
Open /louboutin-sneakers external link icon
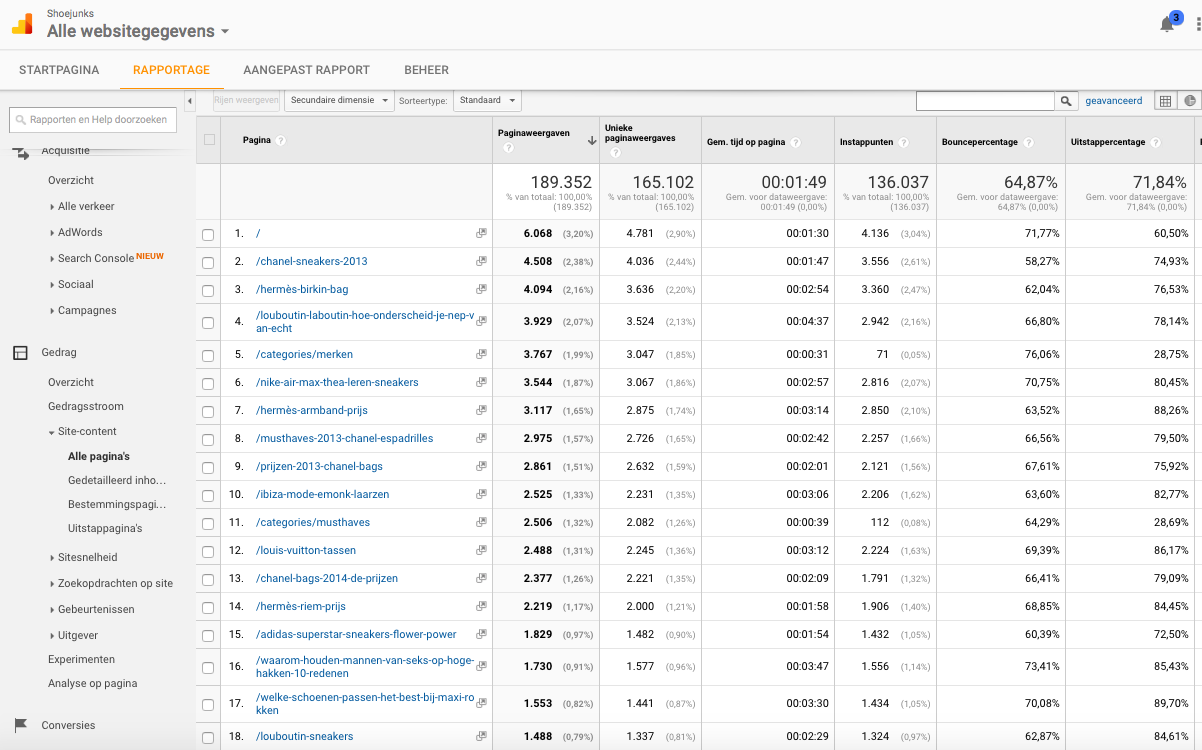click(x=481, y=736)
